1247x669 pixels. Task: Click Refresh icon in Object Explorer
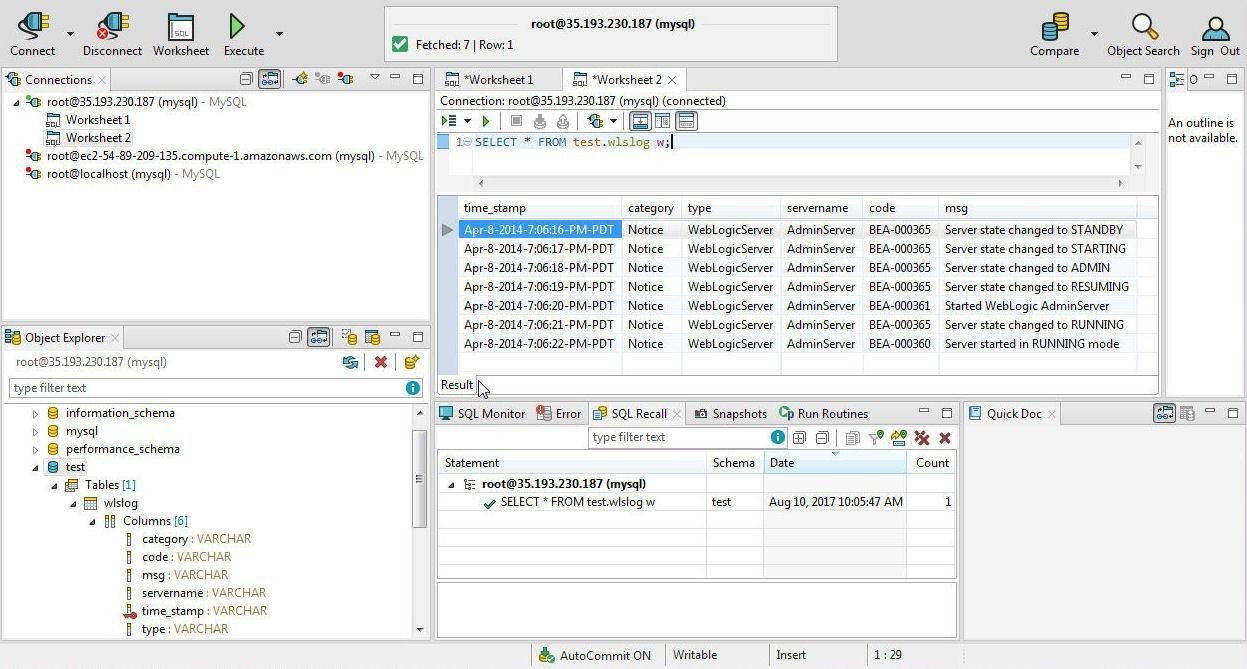349,362
